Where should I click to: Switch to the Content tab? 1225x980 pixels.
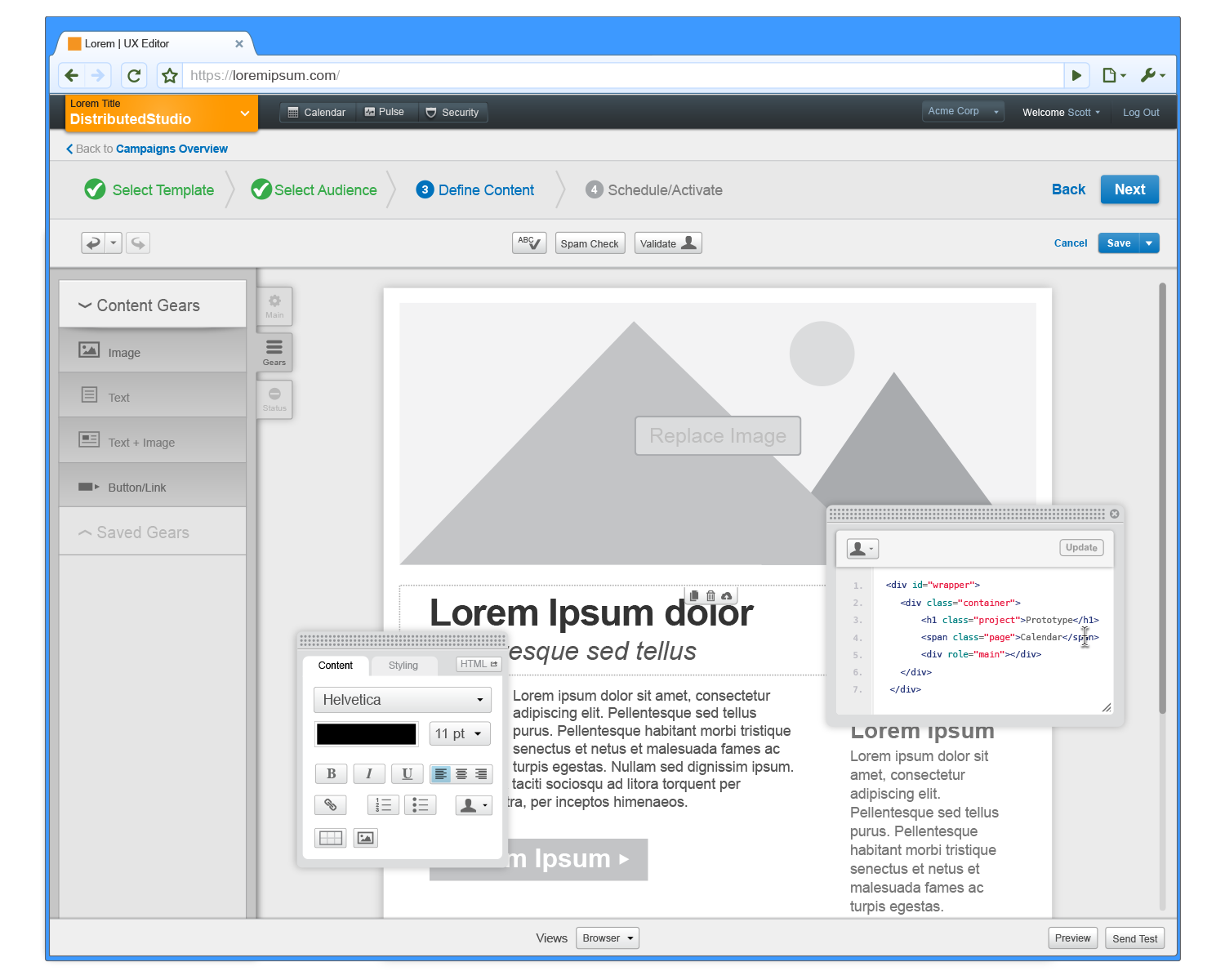336,666
